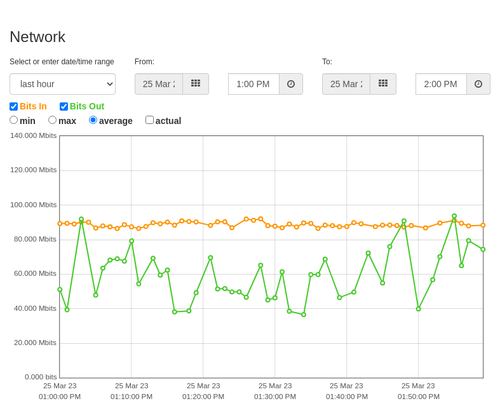
Task: Click the 'Select or enter date/time range' label
Action: [x=62, y=62]
